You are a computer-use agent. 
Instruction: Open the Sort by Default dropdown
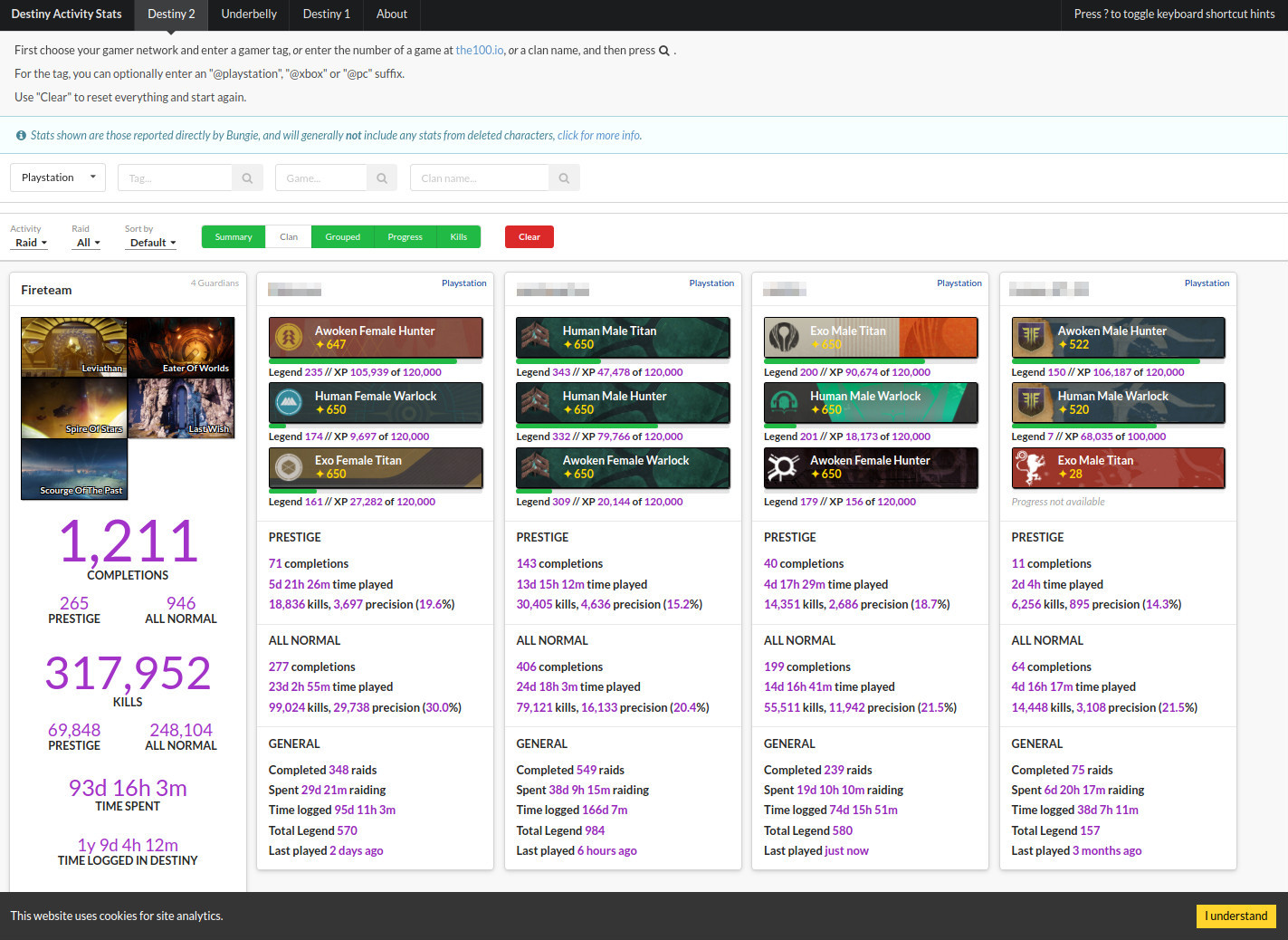pos(152,243)
